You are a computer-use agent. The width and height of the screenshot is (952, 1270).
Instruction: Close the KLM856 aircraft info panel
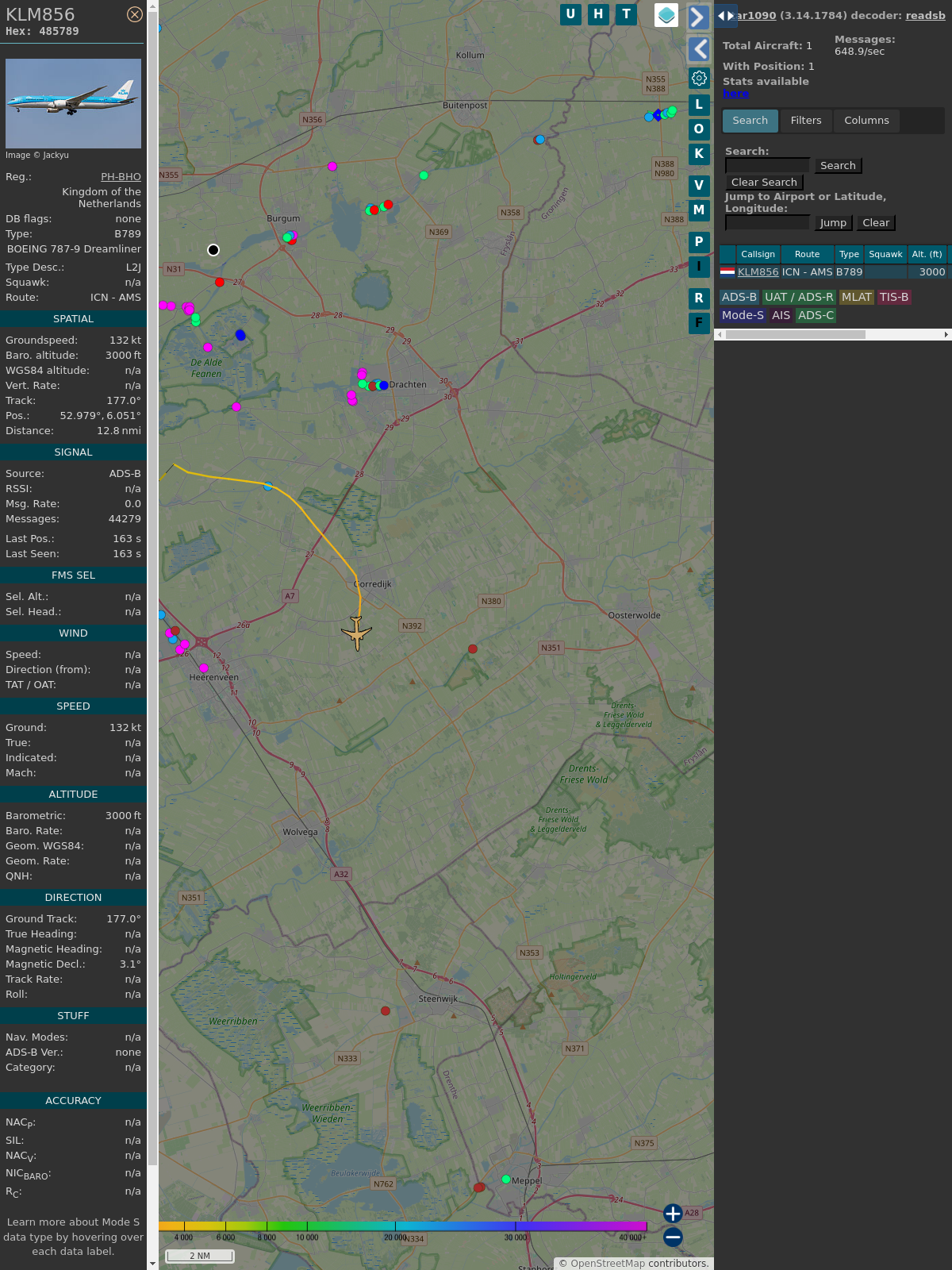click(135, 14)
